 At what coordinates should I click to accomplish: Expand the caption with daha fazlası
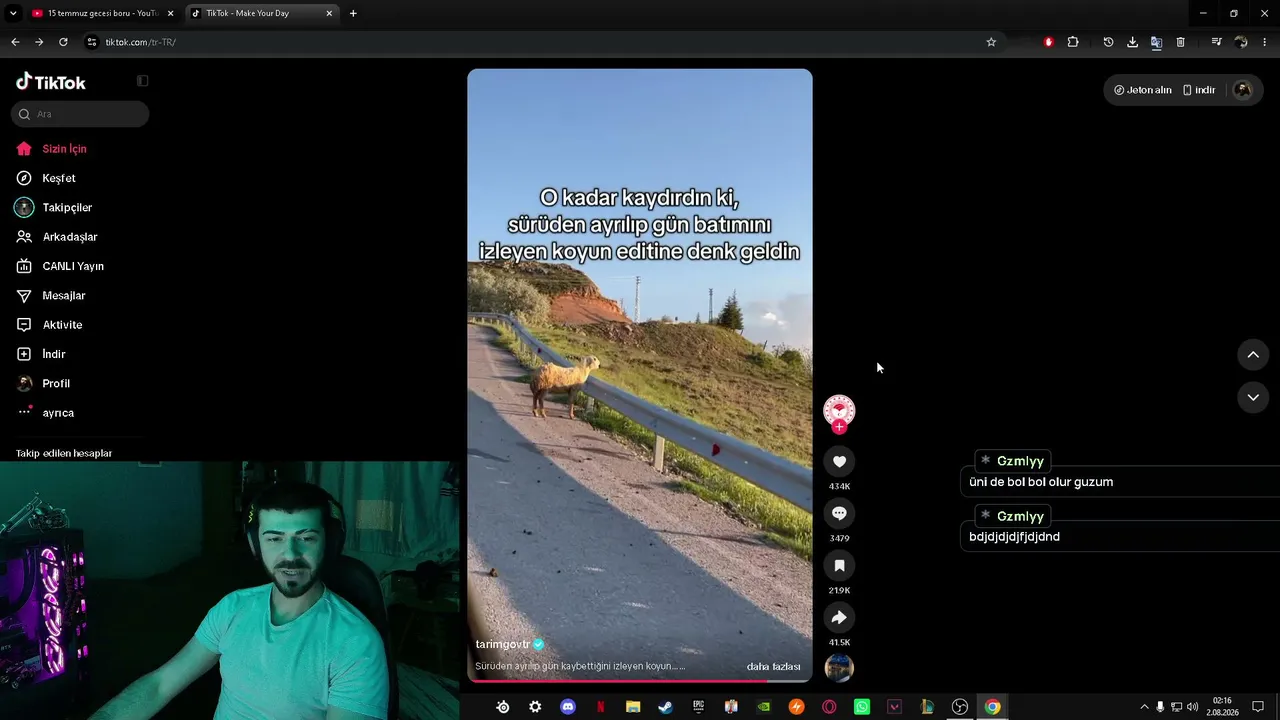[x=773, y=667]
